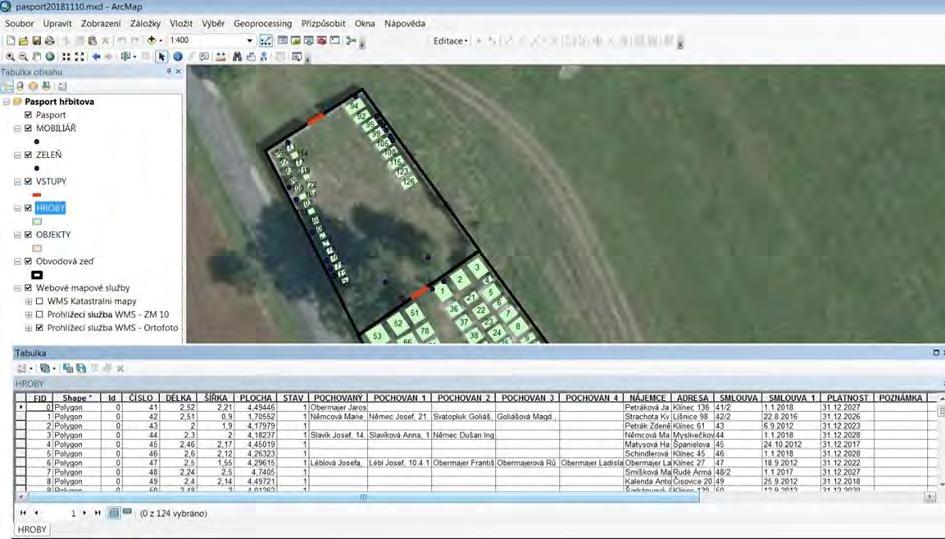Click the Add Data button
Screen dimensions: 945x539
[151, 40]
